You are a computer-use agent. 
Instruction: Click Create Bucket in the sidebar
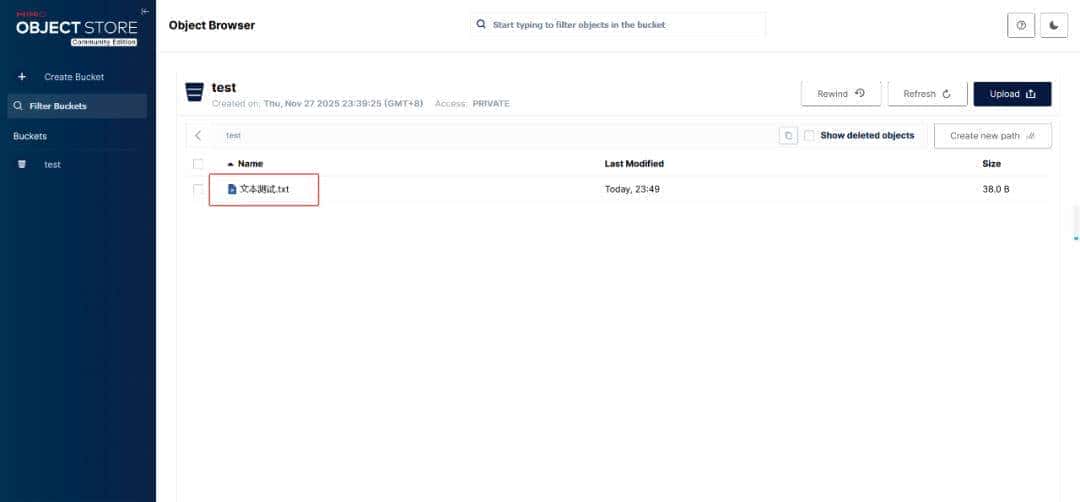tap(74, 77)
